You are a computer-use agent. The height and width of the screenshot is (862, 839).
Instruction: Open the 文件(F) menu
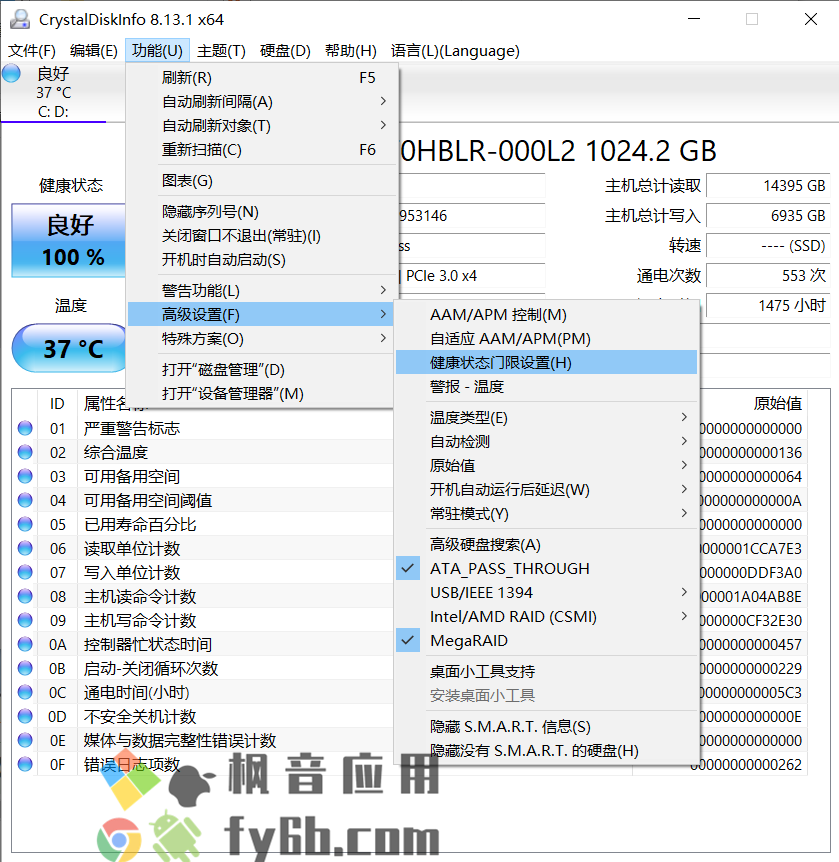point(32,51)
